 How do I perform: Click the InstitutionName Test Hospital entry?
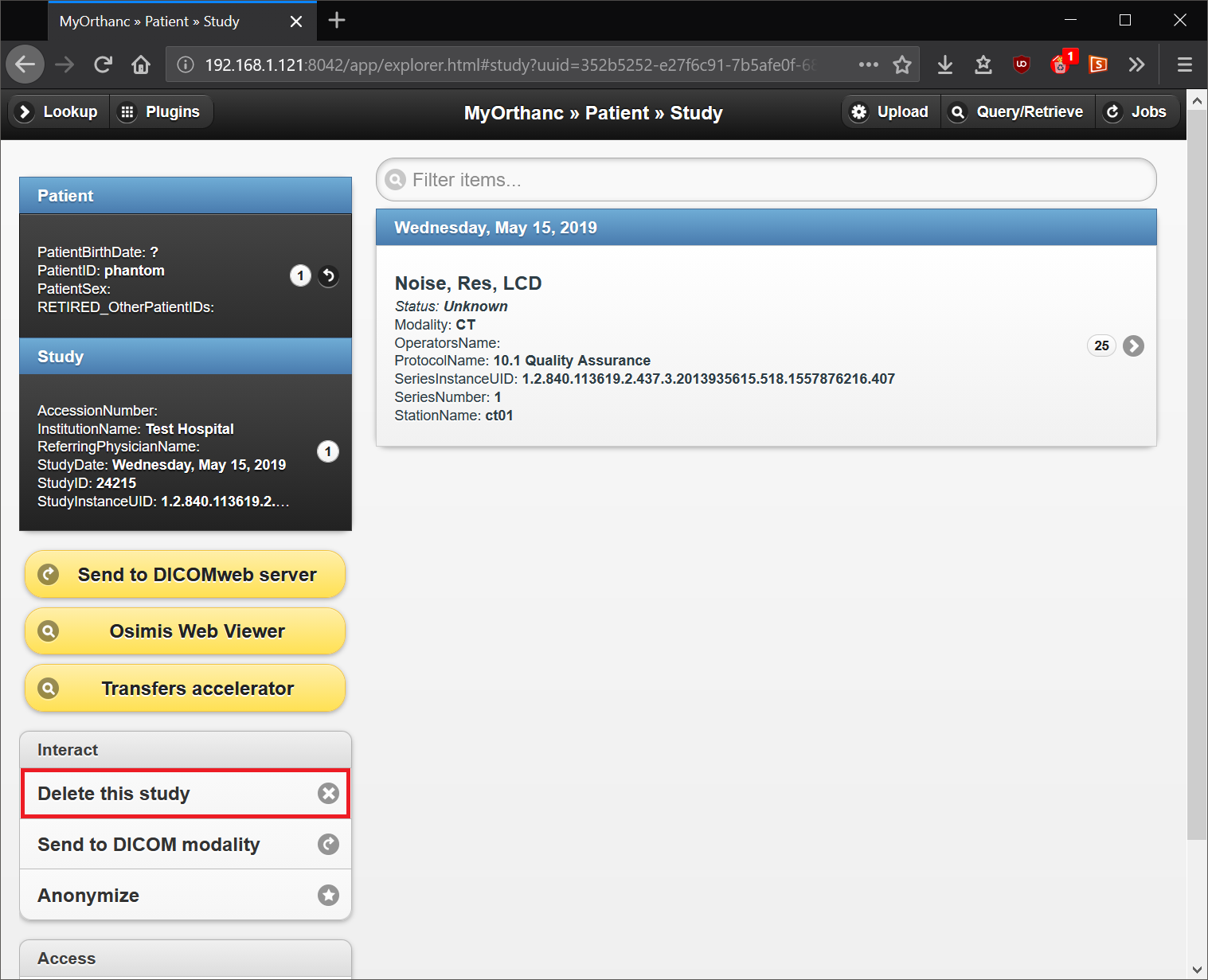(135, 429)
